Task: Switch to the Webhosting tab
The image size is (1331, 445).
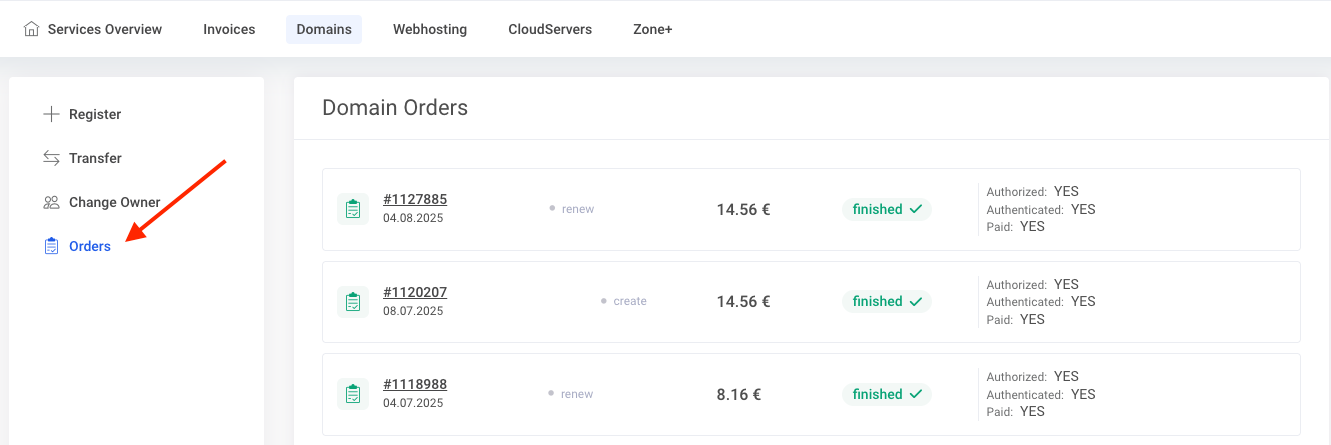Action: 430,29
